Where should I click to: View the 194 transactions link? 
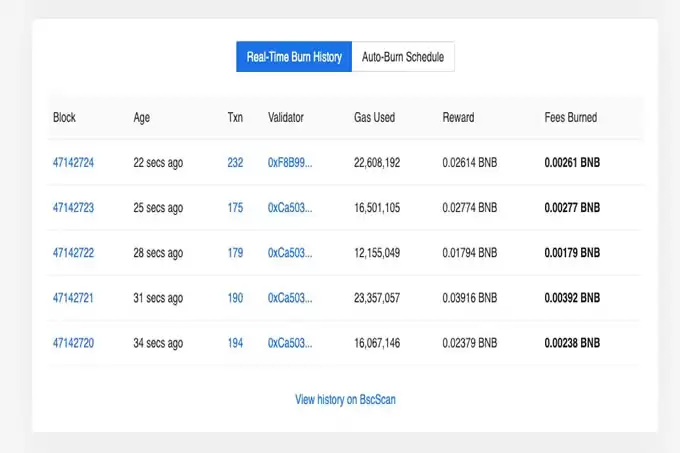point(235,343)
